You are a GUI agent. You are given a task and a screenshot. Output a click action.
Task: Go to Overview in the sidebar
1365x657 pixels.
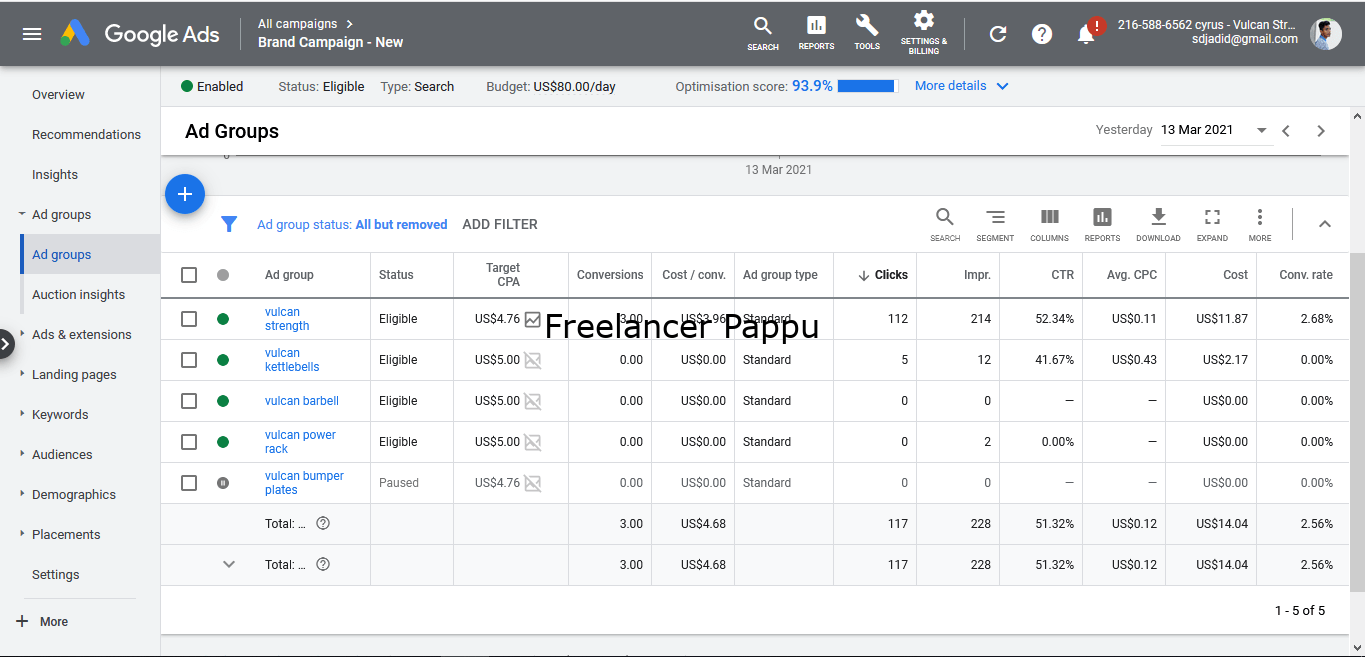(58, 95)
